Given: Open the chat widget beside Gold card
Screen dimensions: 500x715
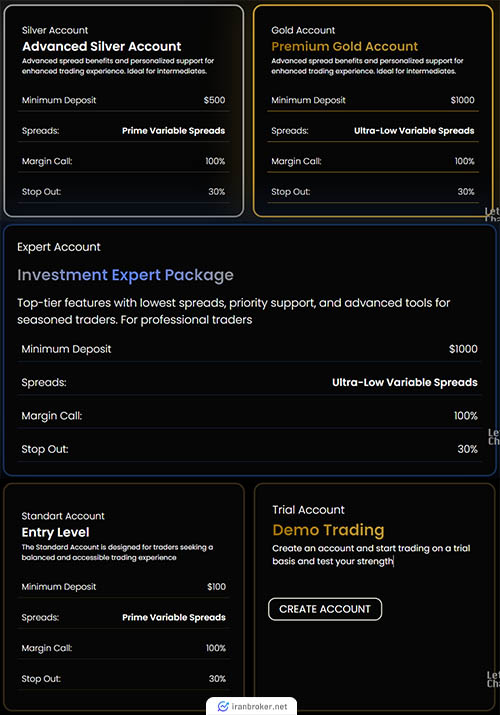Looking at the screenshot, I should click(x=492, y=214).
